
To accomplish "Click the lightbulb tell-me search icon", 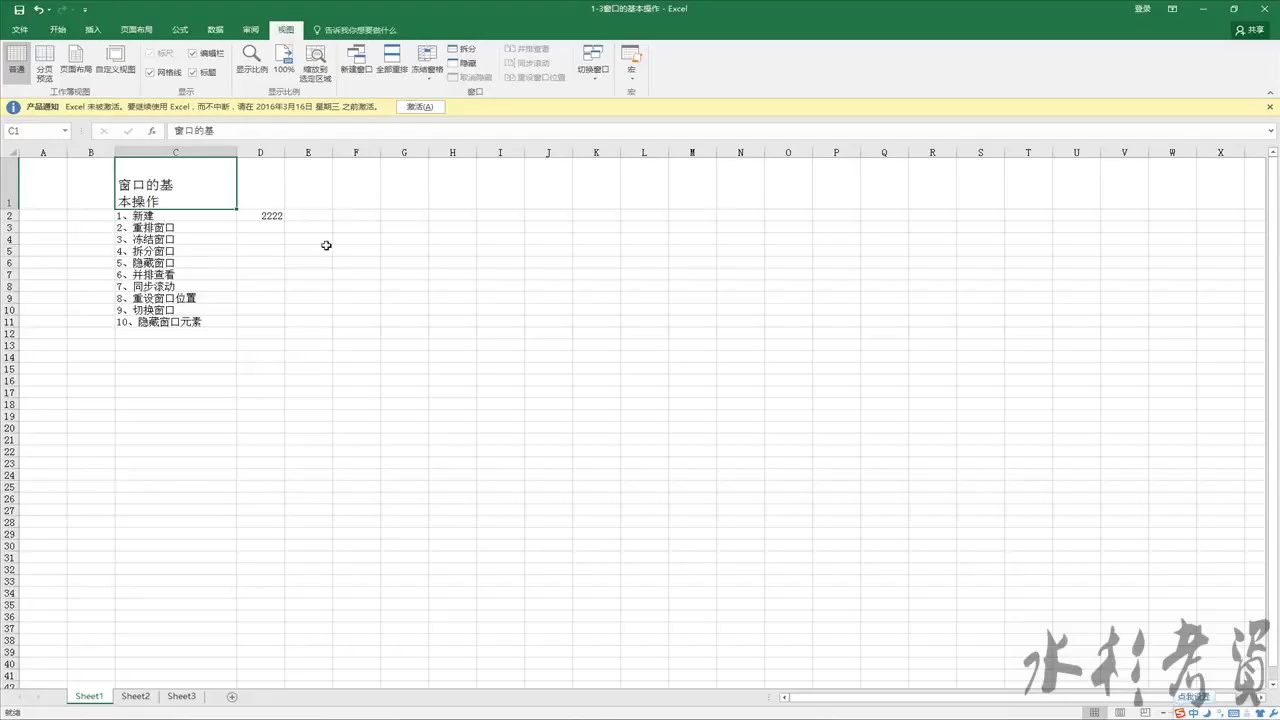I will 317,30.
